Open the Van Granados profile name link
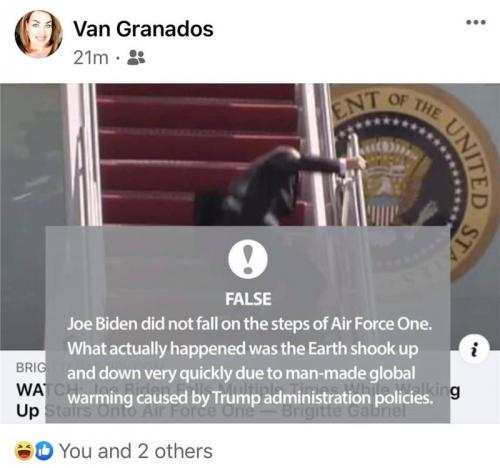This screenshot has height=468, width=500. pyautogui.click(x=143, y=29)
